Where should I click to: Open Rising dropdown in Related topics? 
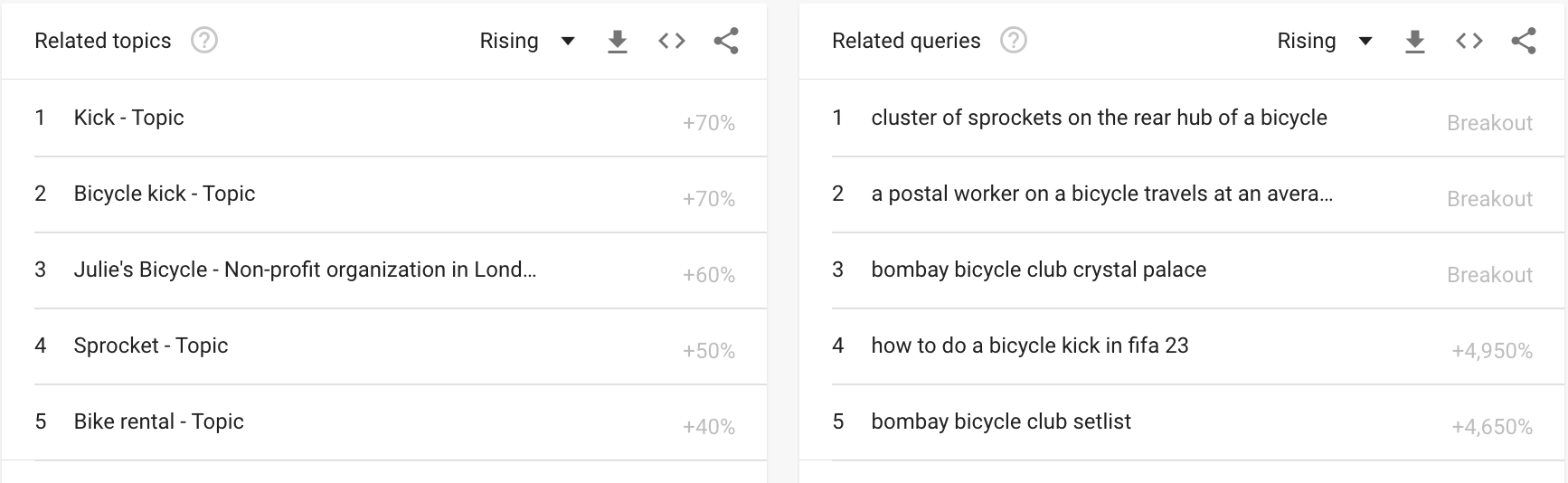527,41
